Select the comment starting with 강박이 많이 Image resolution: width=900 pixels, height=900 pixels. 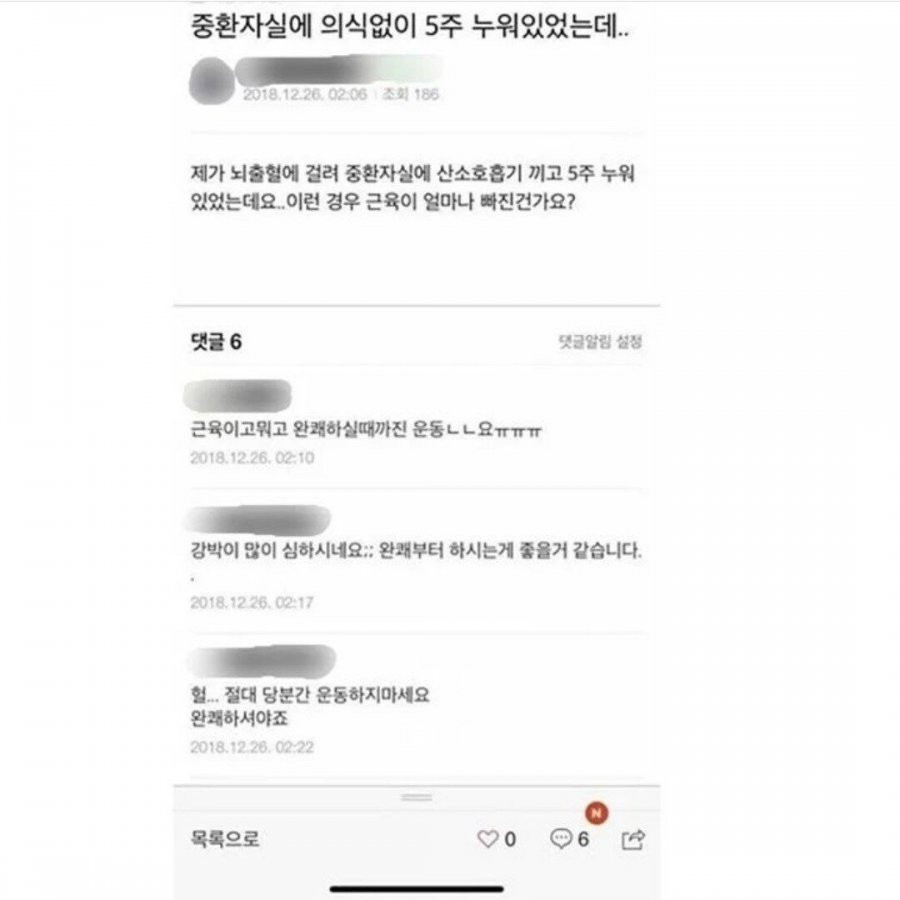[x=416, y=550]
